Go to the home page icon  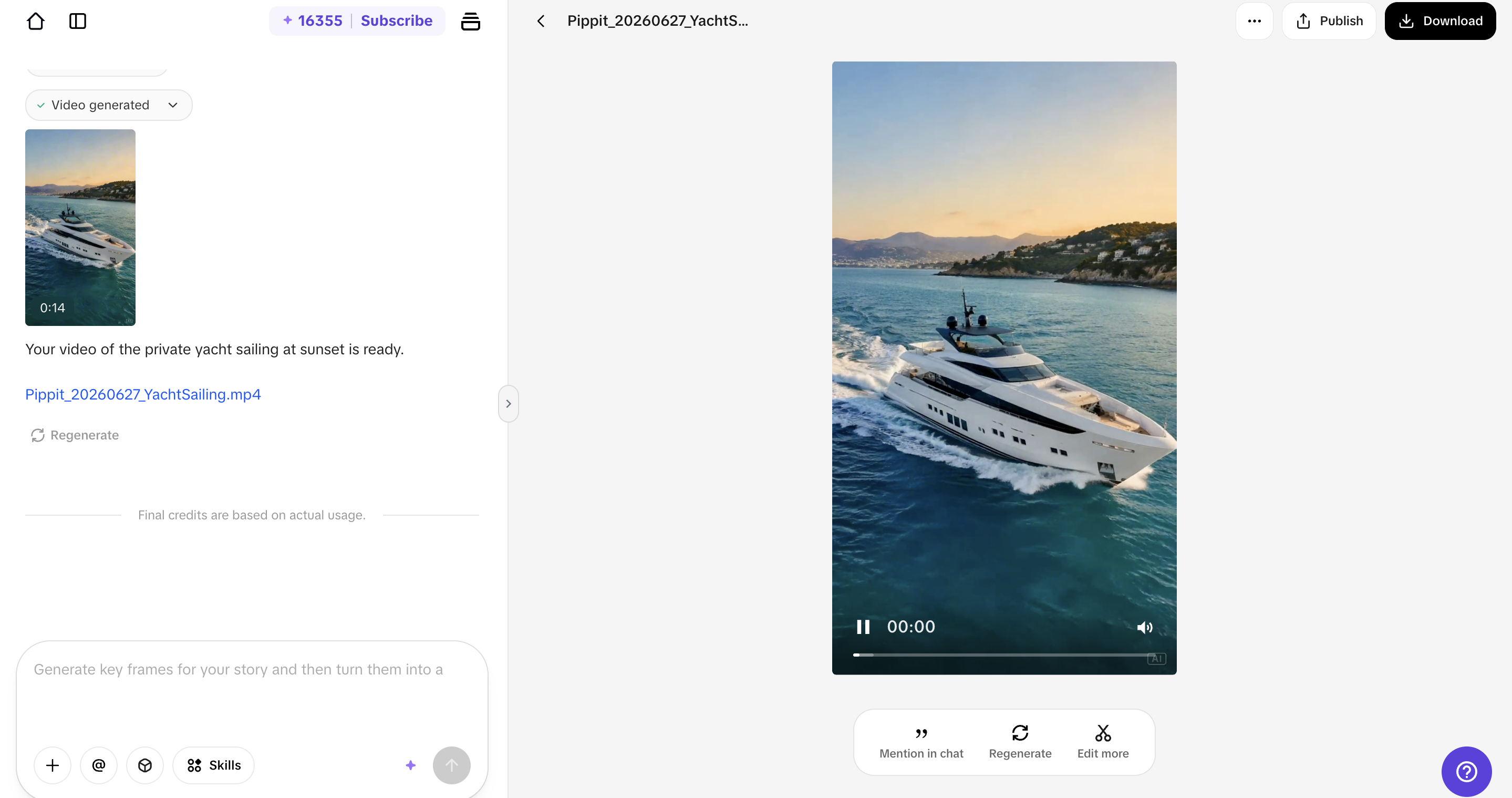(36, 21)
